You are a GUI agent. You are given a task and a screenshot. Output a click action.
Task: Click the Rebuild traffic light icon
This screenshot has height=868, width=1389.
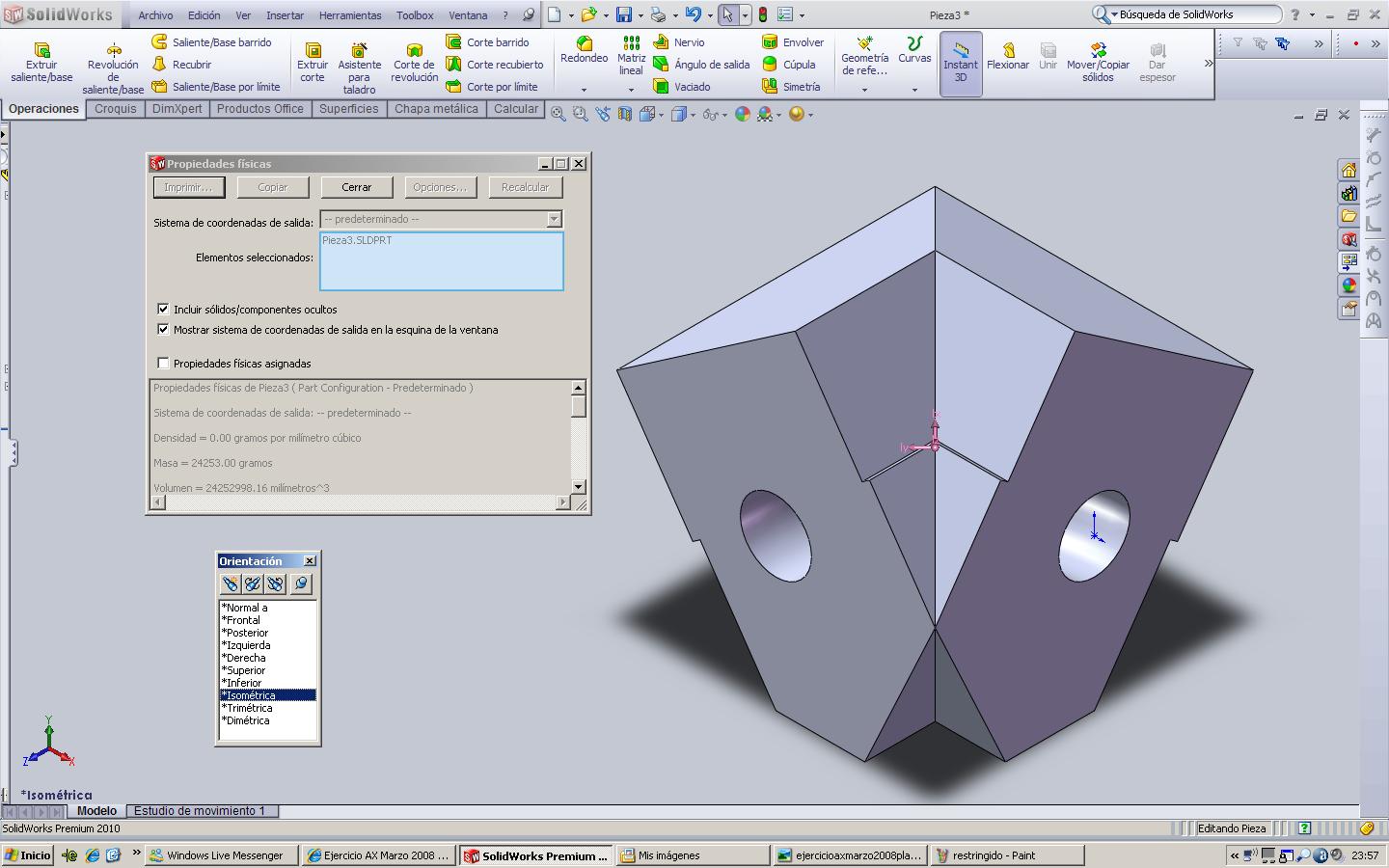(x=762, y=14)
